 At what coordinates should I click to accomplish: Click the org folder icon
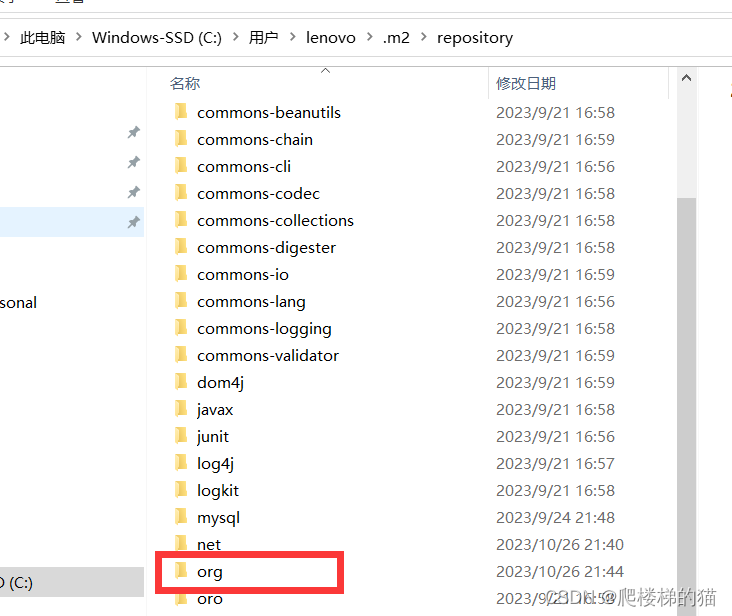coord(181,571)
